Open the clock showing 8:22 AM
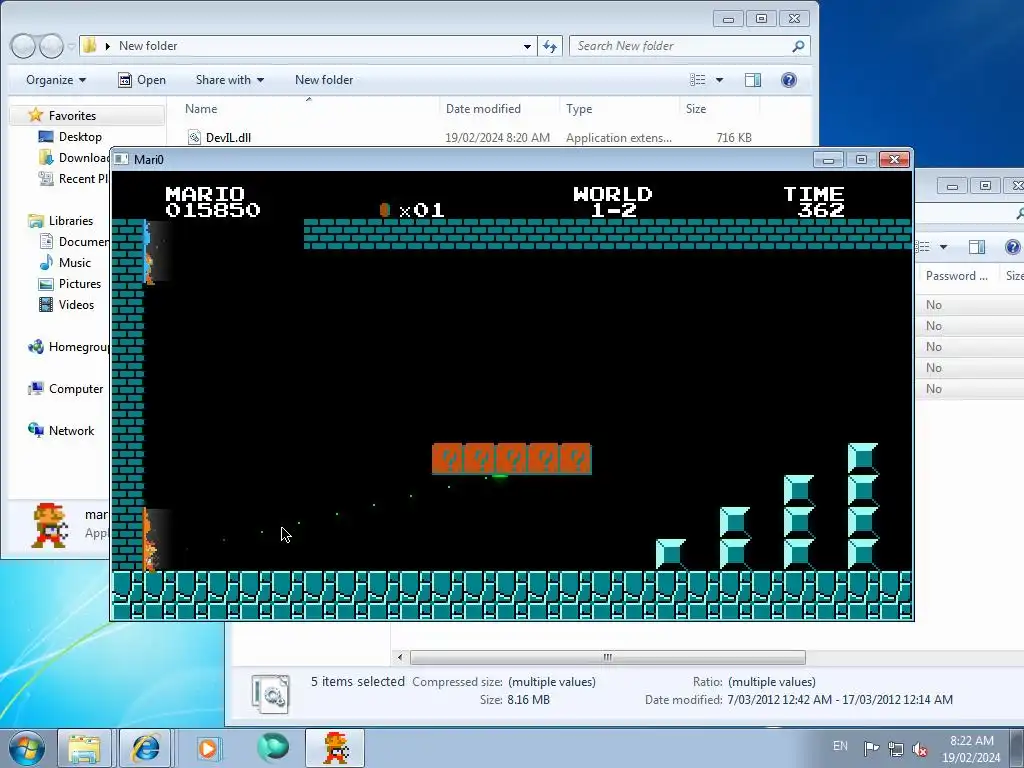Screen dimensions: 1024x768 pos(972,749)
